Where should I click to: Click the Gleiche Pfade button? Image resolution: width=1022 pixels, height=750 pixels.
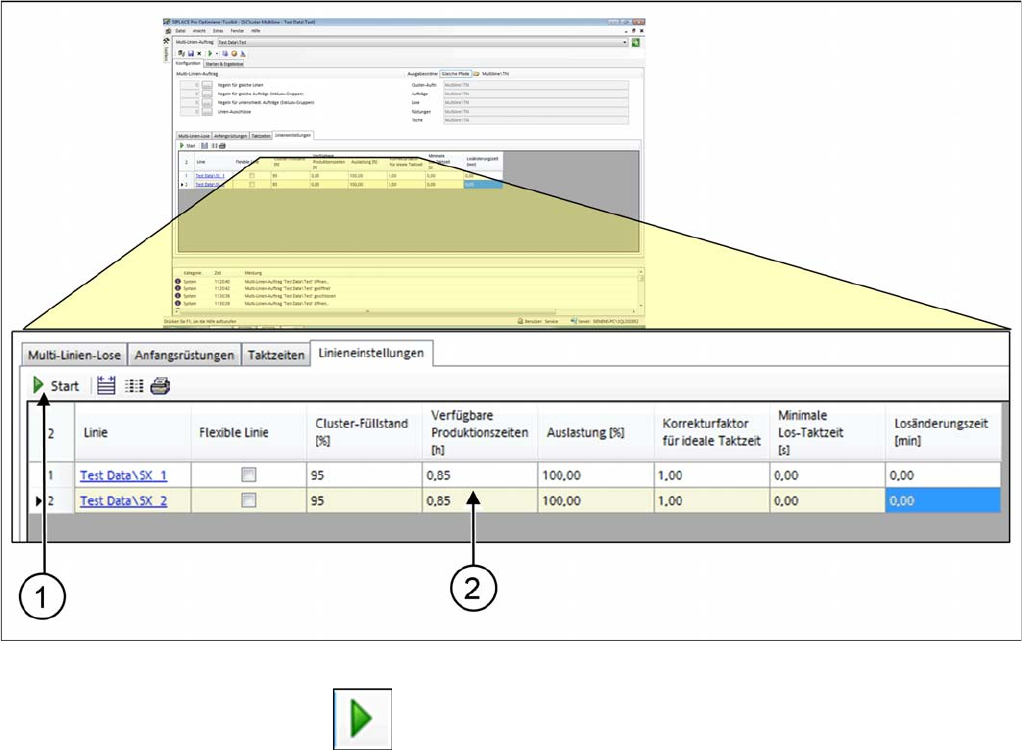pyautogui.click(x=456, y=74)
